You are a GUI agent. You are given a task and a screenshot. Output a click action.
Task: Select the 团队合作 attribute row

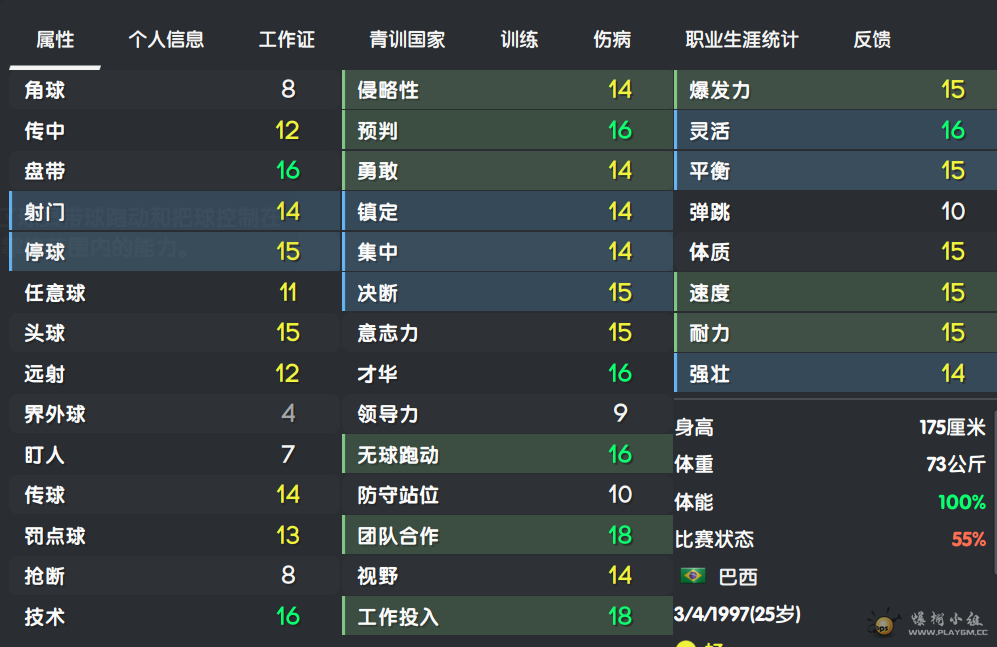click(507, 535)
